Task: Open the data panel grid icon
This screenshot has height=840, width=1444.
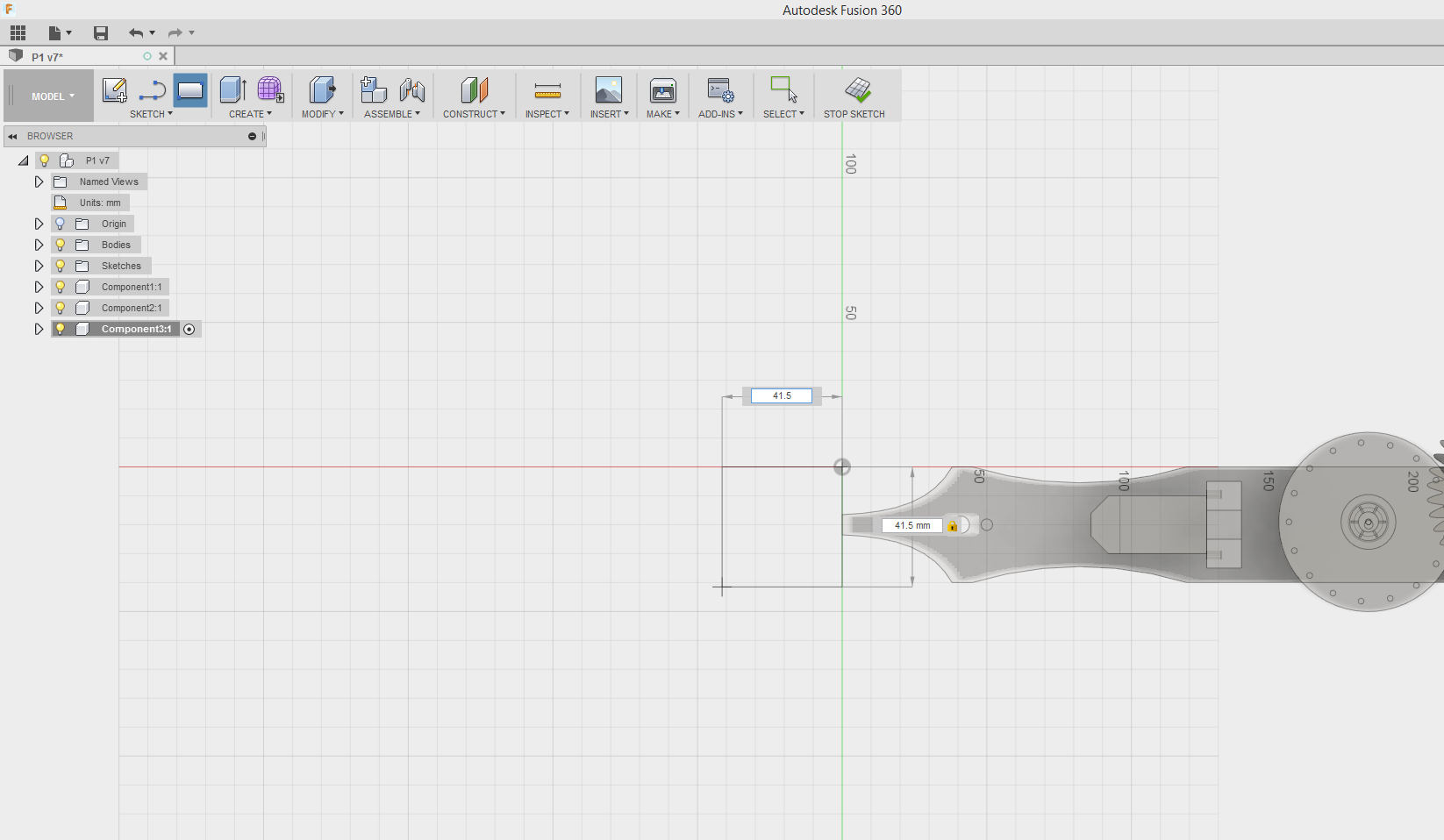Action: (x=18, y=33)
